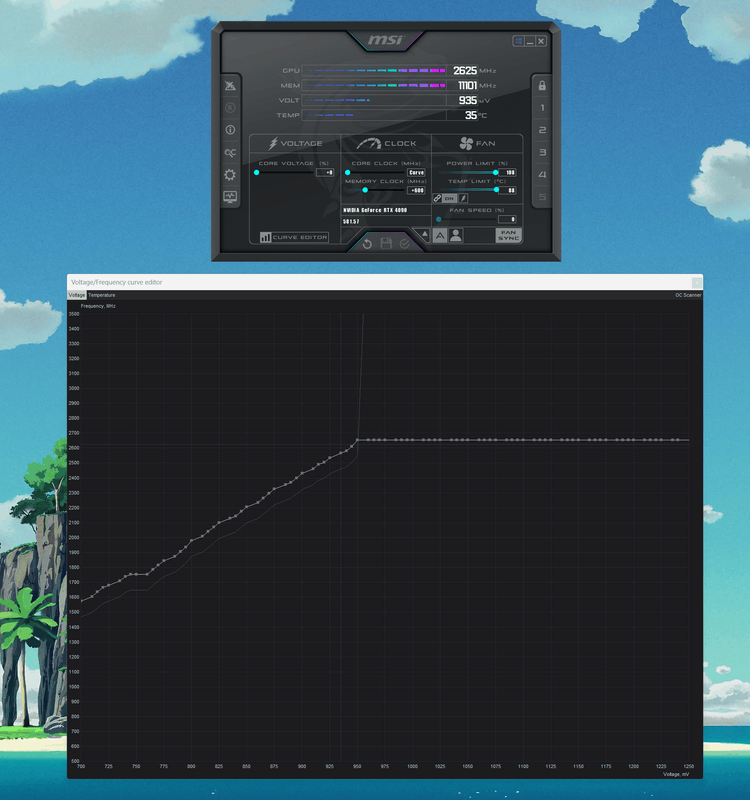The width and height of the screenshot is (750, 800).
Task: Select profile slot 1
Action: click(x=542, y=108)
